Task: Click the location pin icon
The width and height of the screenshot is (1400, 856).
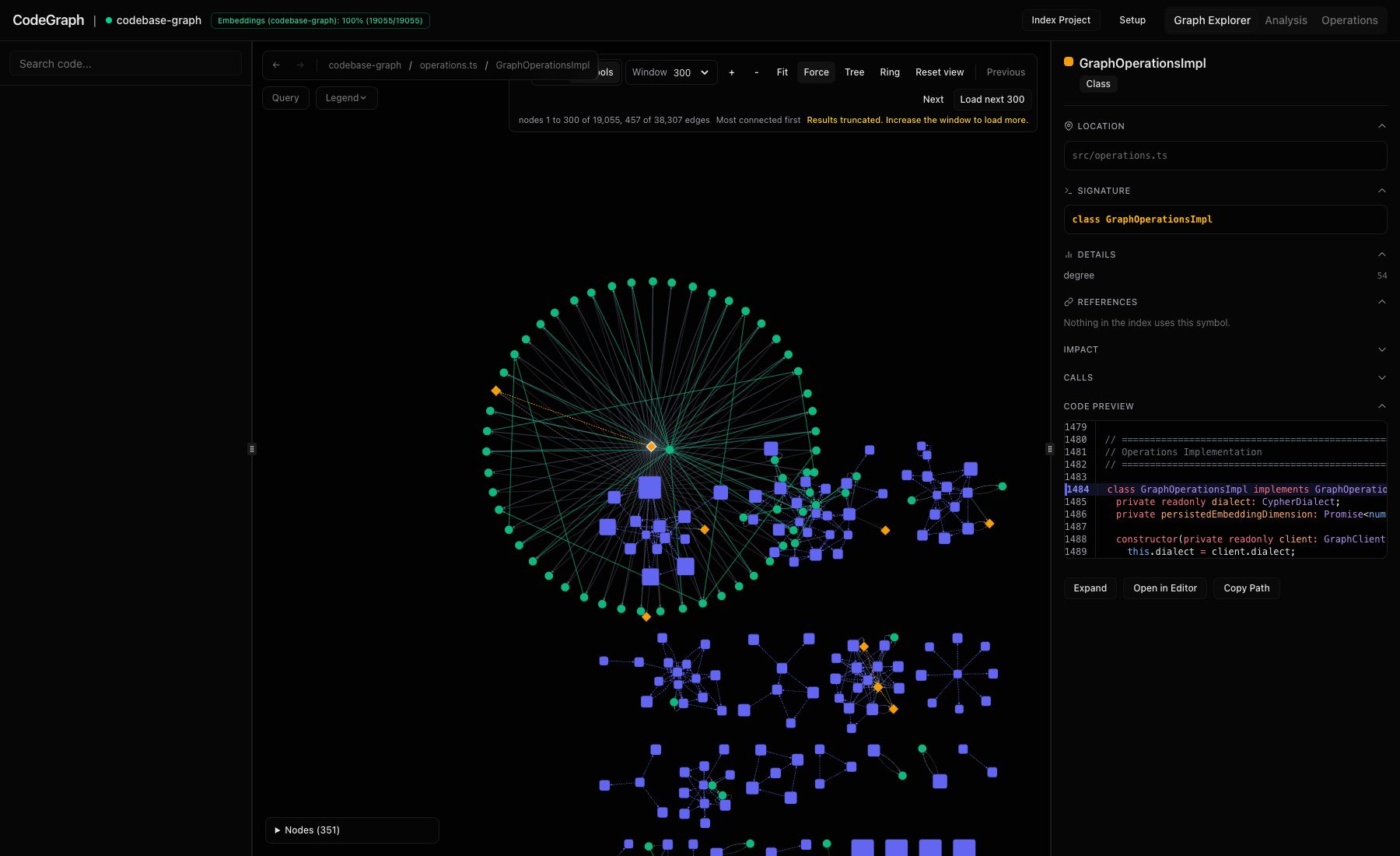Action: tap(1069, 126)
